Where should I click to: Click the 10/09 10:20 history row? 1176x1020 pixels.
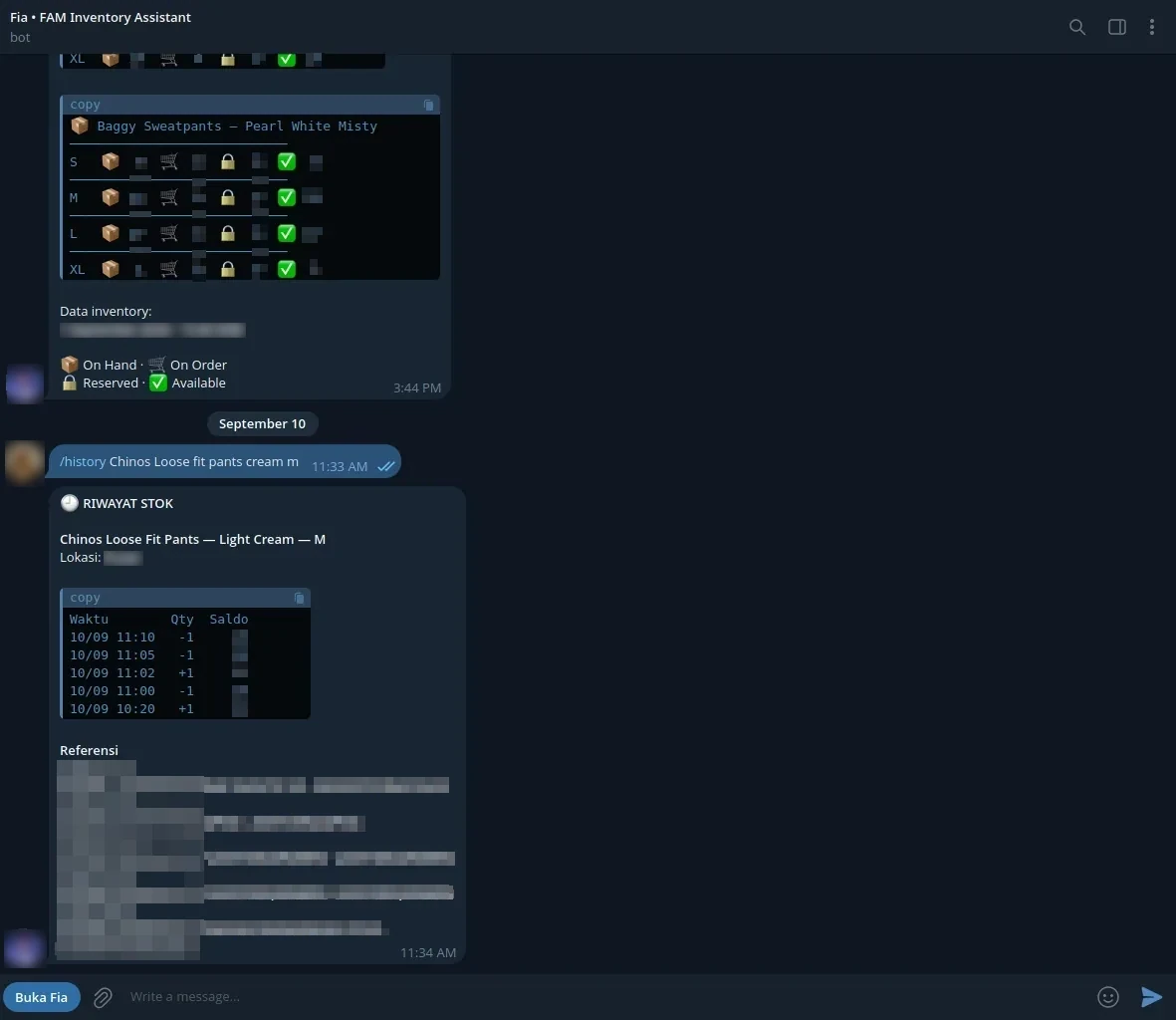point(158,709)
